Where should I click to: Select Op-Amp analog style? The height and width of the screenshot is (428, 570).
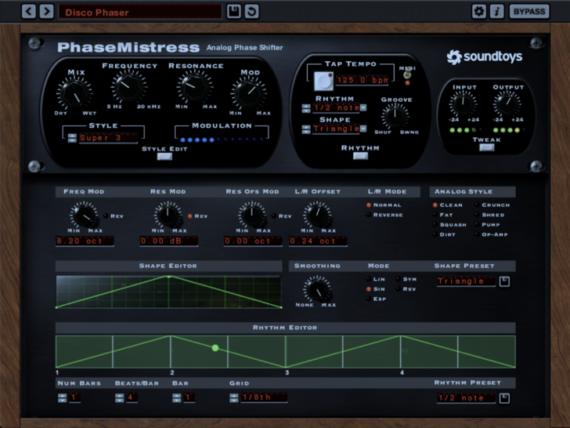pyautogui.click(x=491, y=235)
